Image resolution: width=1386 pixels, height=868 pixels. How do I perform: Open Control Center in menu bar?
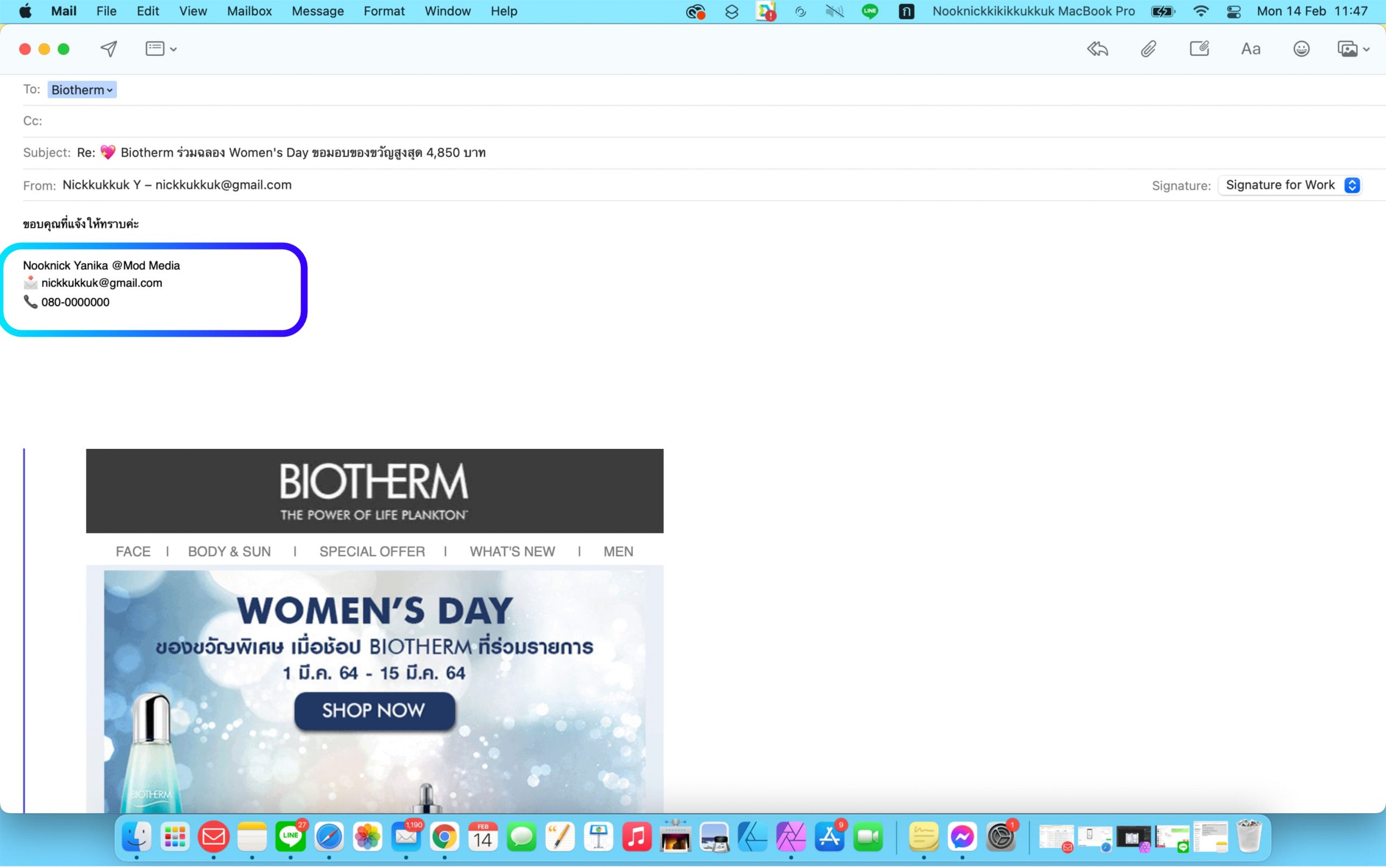click(1233, 11)
